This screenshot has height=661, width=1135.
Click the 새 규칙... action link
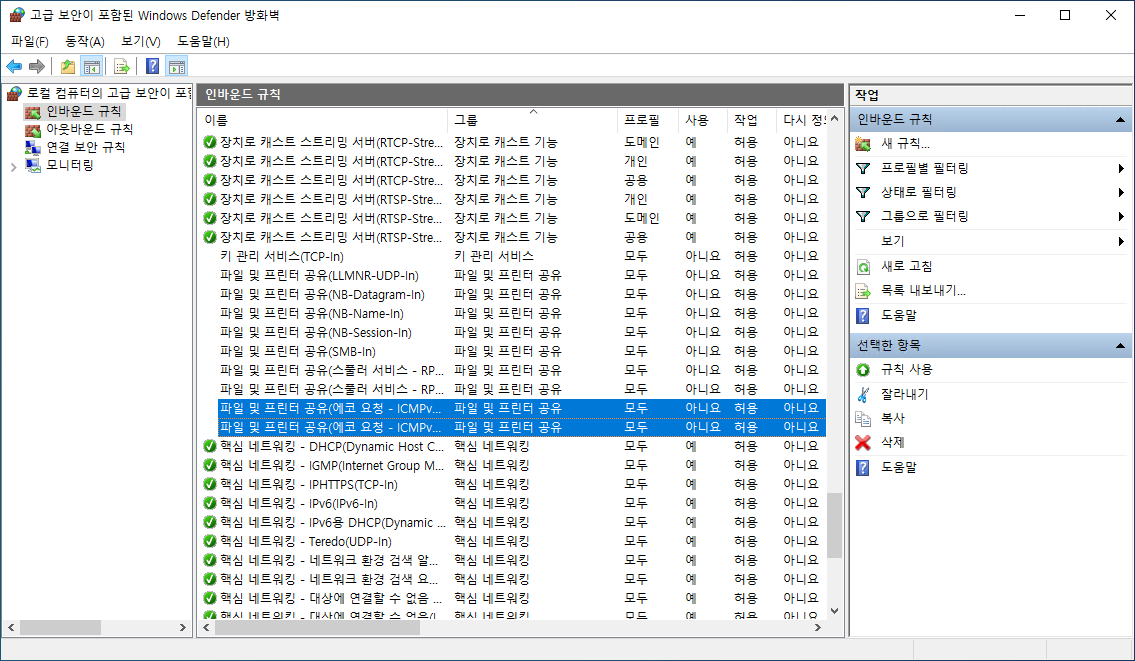pyautogui.click(x=905, y=143)
